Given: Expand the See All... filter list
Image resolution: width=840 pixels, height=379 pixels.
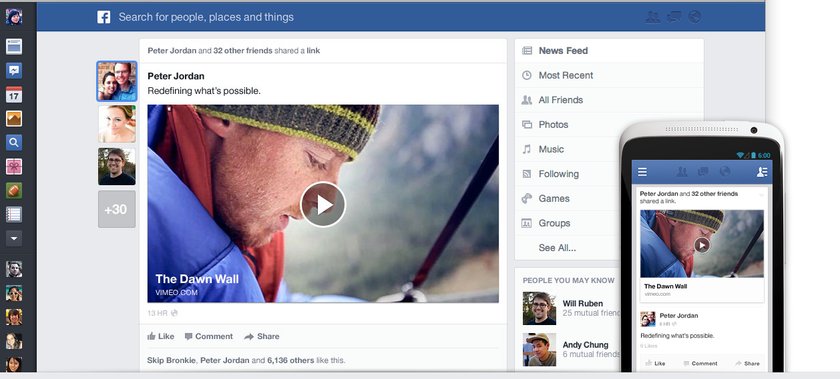Looking at the screenshot, I should coord(557,248).
